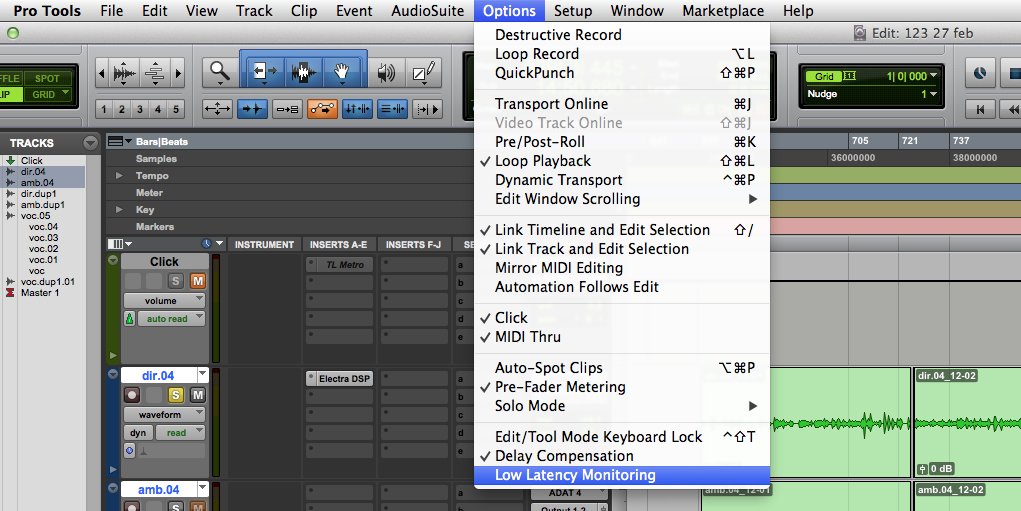
Task: Open Edit Window Scrolling submenu
Action: [622, 199]
